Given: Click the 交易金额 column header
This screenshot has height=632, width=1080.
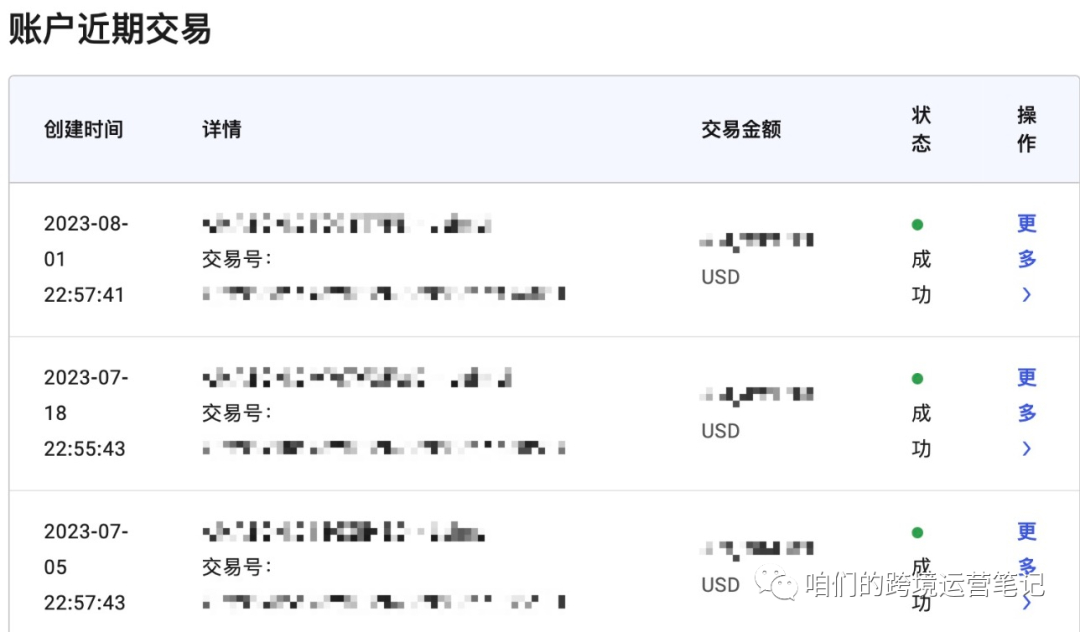Looking at the screenshot, I should coord(741,129).
